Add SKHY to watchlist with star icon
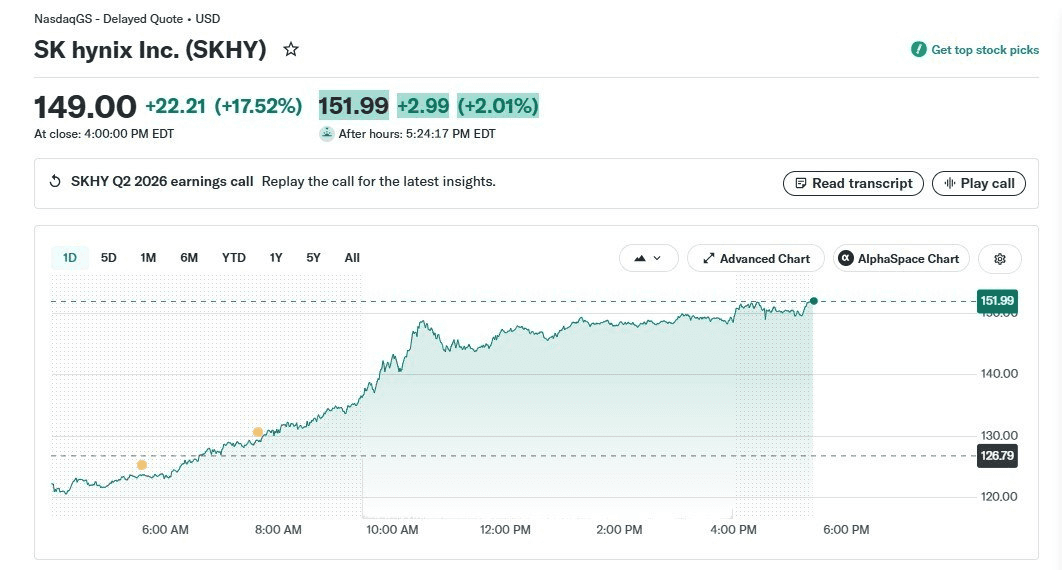1062x570 pixels. point(291,49)
